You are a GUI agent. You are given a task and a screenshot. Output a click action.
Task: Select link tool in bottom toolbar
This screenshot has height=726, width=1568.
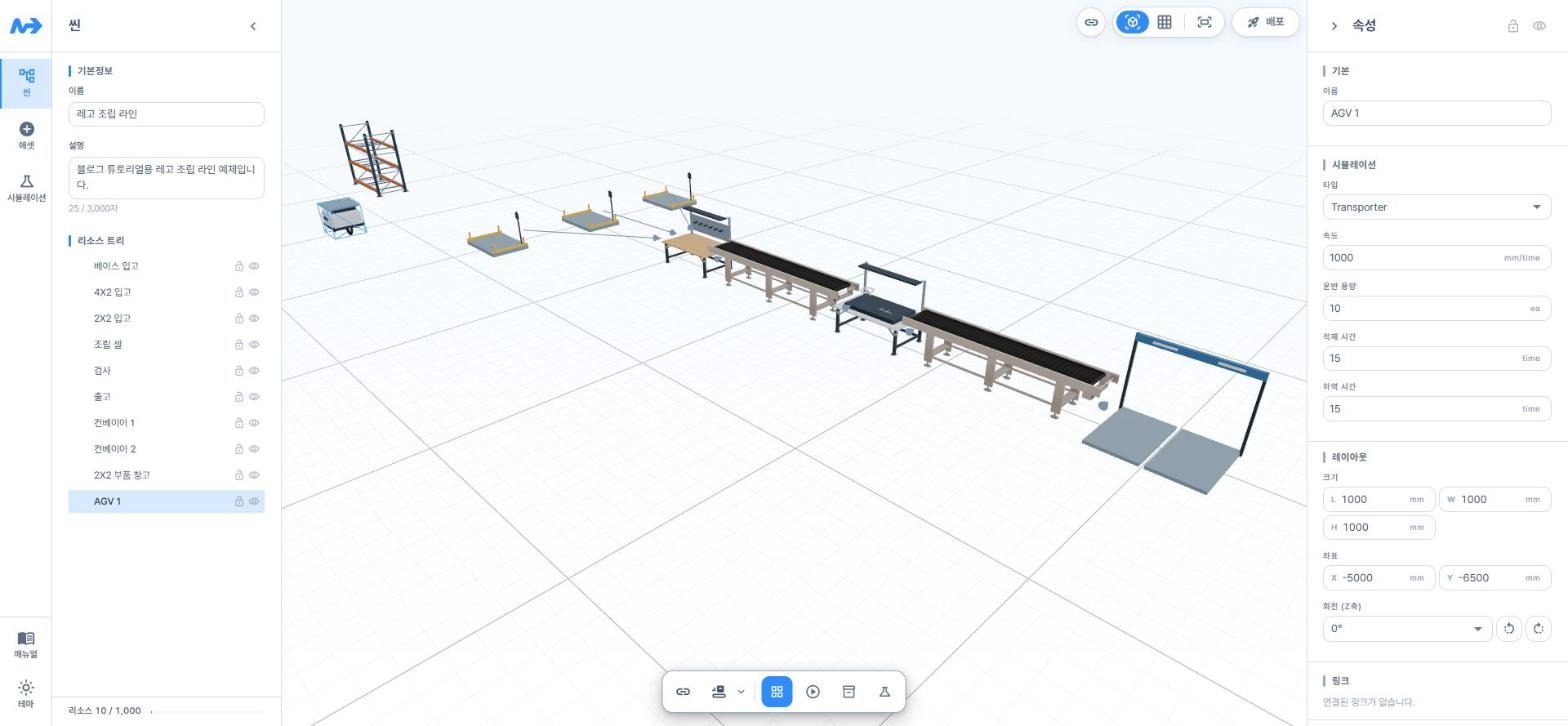(x=683, y=692)
